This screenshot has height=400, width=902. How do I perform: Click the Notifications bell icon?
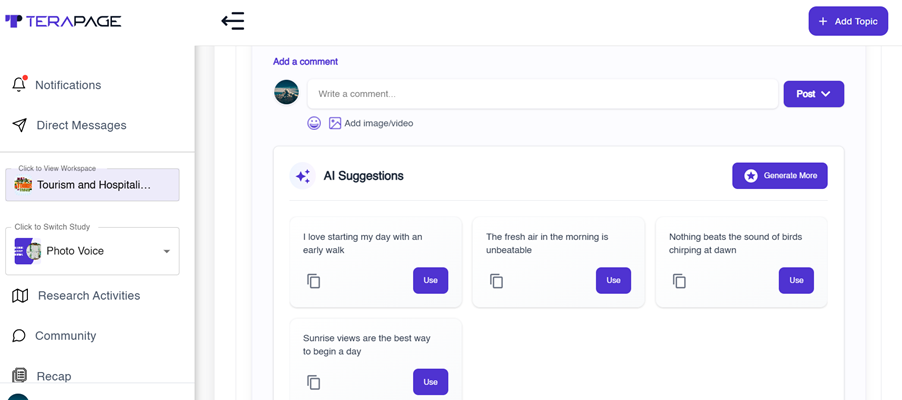pos(19,85)
